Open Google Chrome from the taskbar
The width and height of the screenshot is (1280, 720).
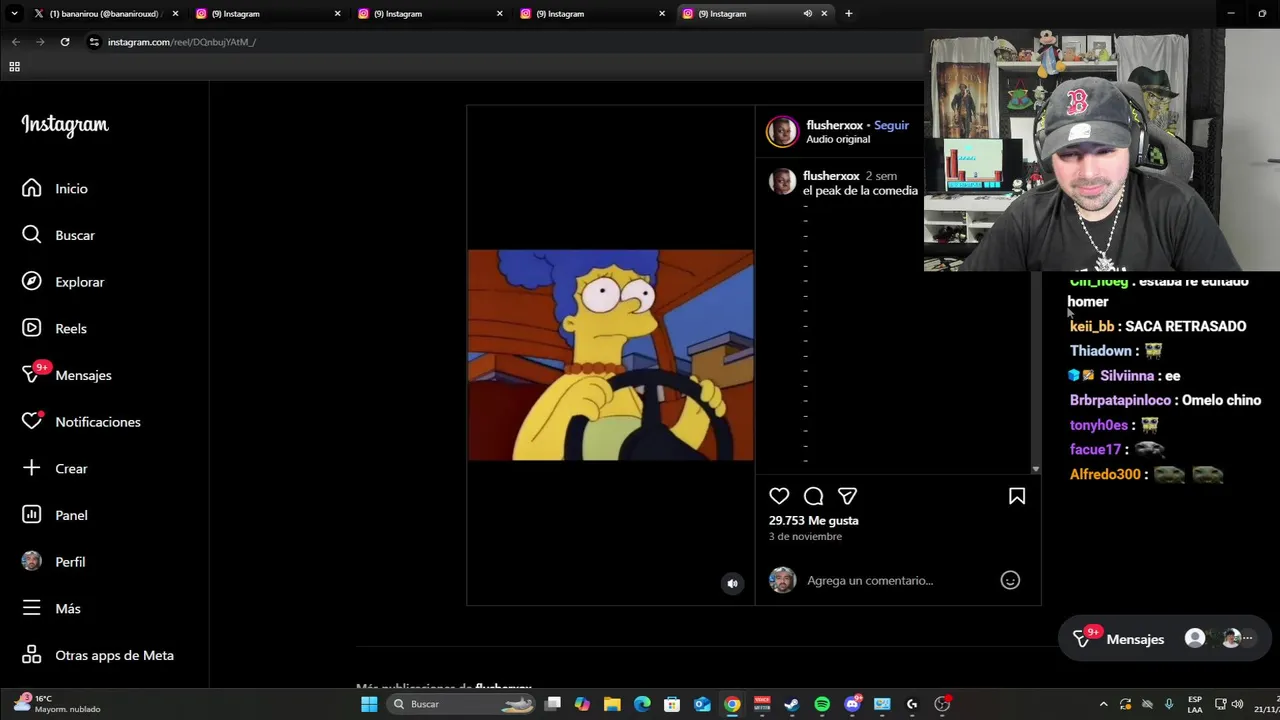point(732,704)
